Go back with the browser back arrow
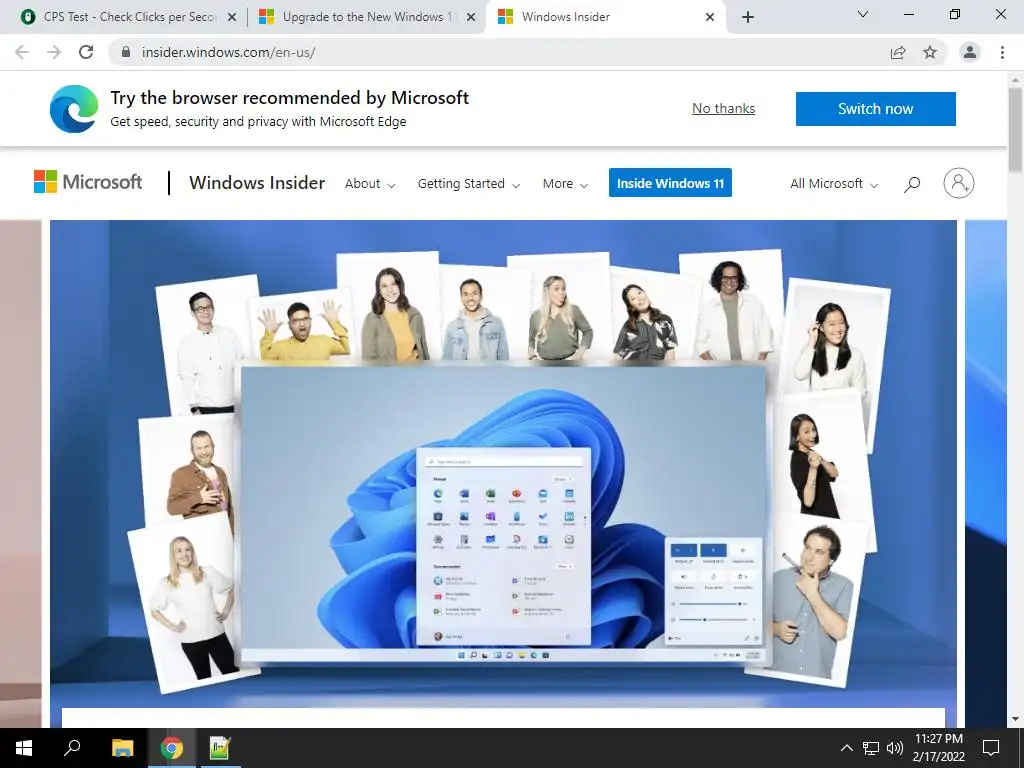The height and width of the screenshot is (768, 1024). pyautogui.click(x=22, y=52)
